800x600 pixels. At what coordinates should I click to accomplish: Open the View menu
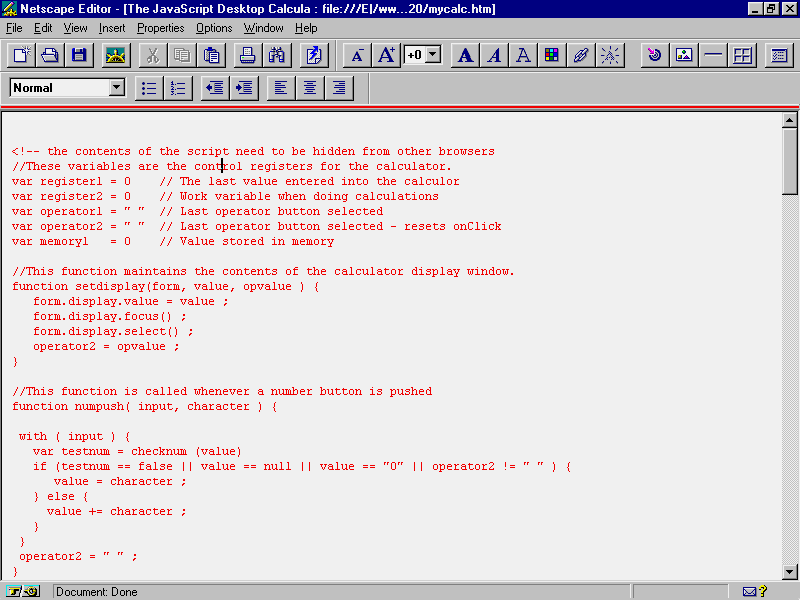coord(75,28)
